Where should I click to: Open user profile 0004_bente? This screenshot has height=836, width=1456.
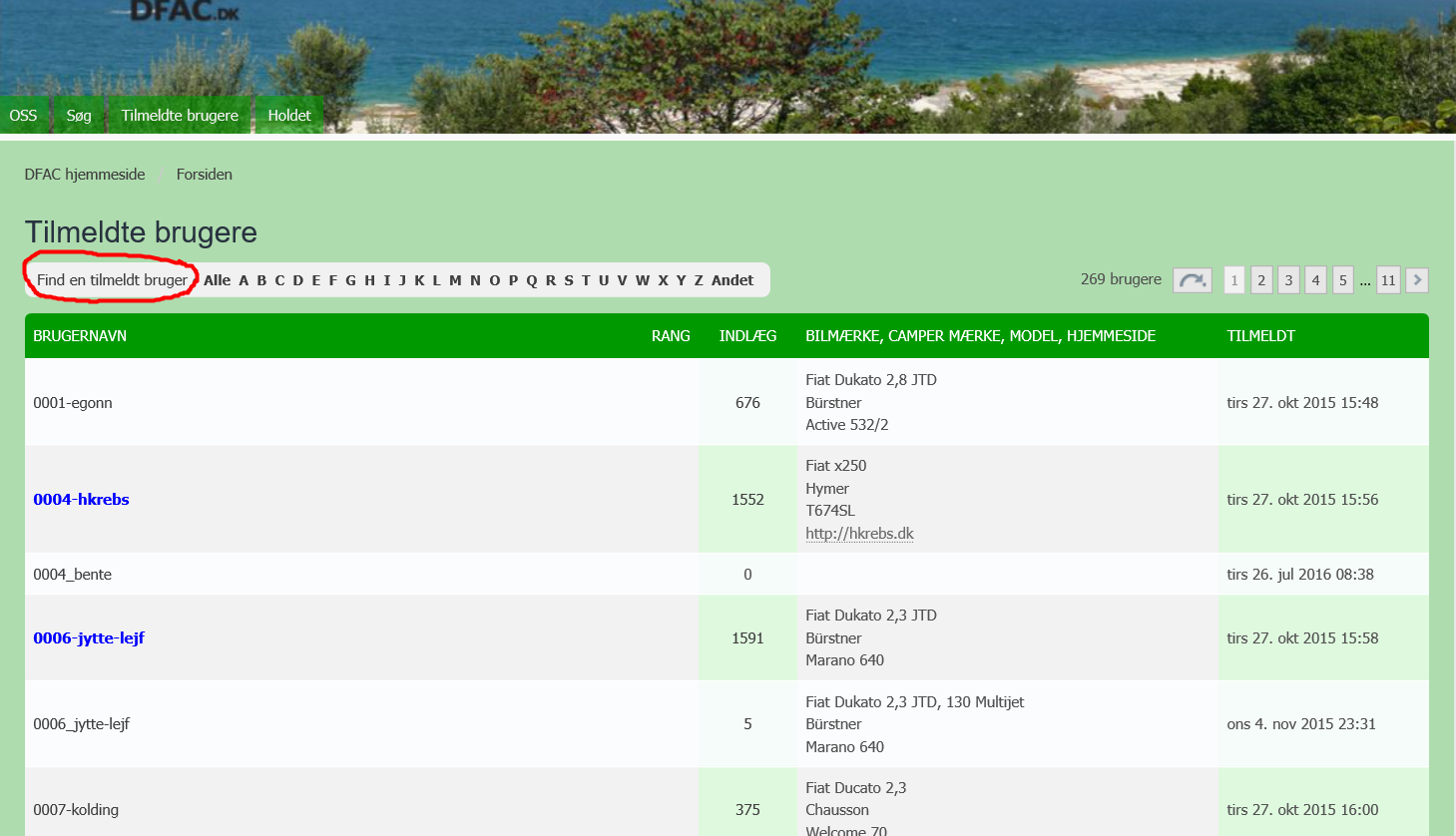click(72, 575)
